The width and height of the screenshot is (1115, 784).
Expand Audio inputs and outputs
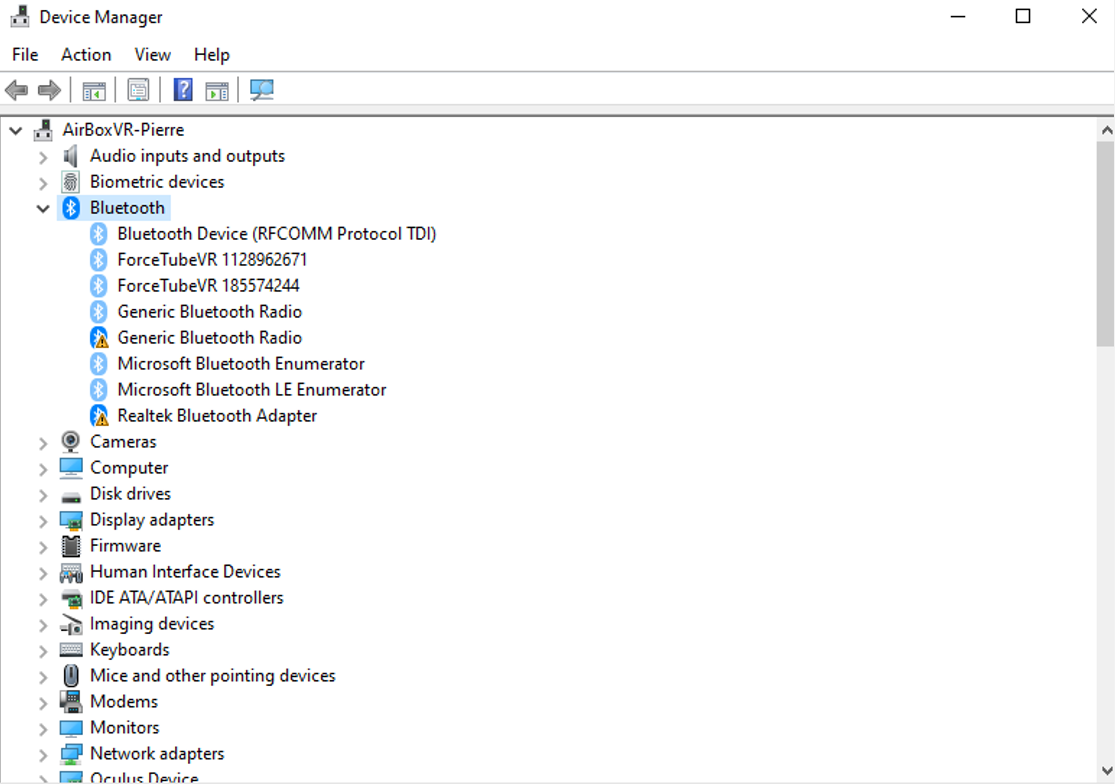(43, 156)
